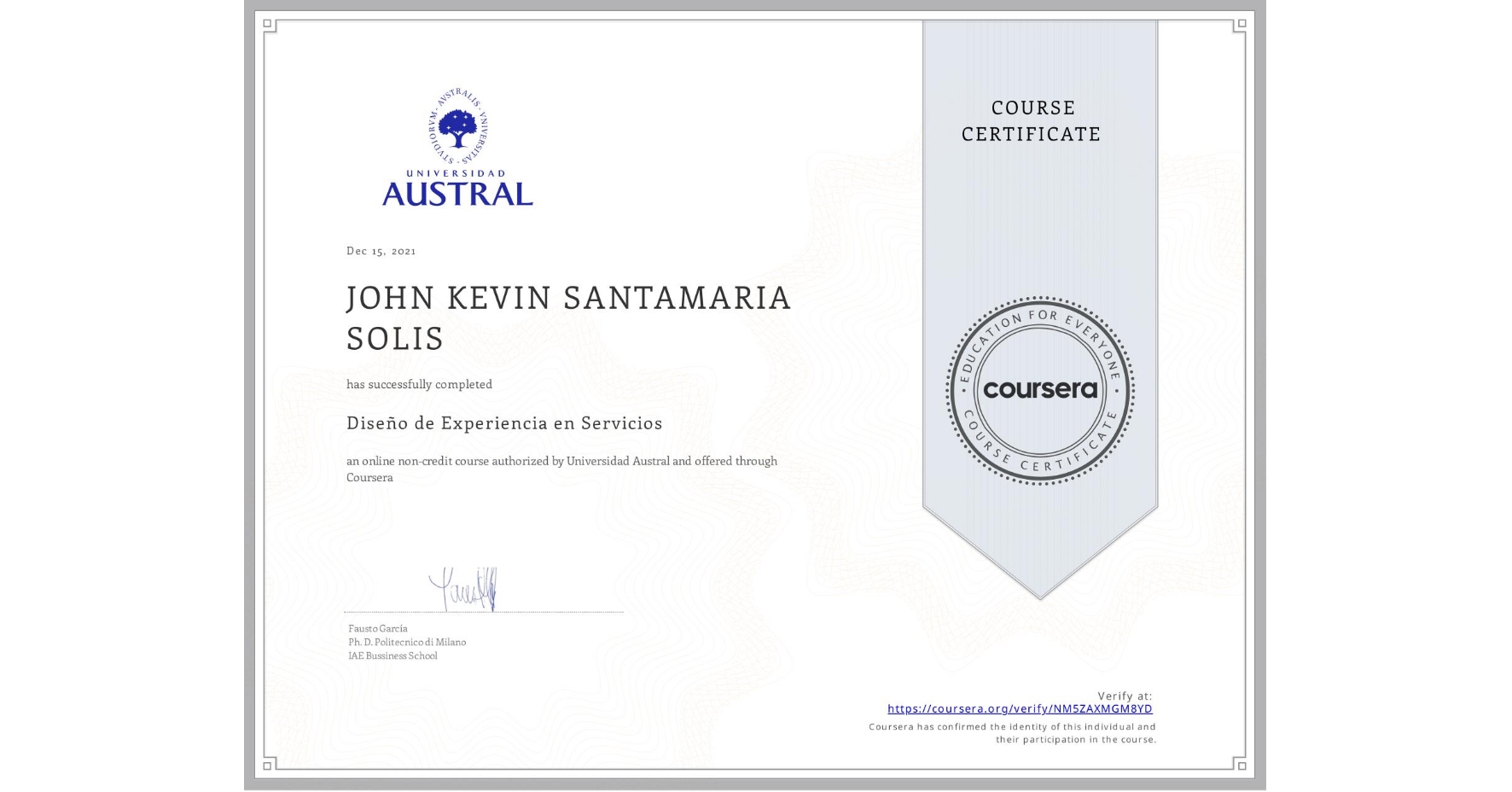This screenshot has width=1512, height=792.
Task: Click the decorative corner ornament top left
Action: [270, 26]
